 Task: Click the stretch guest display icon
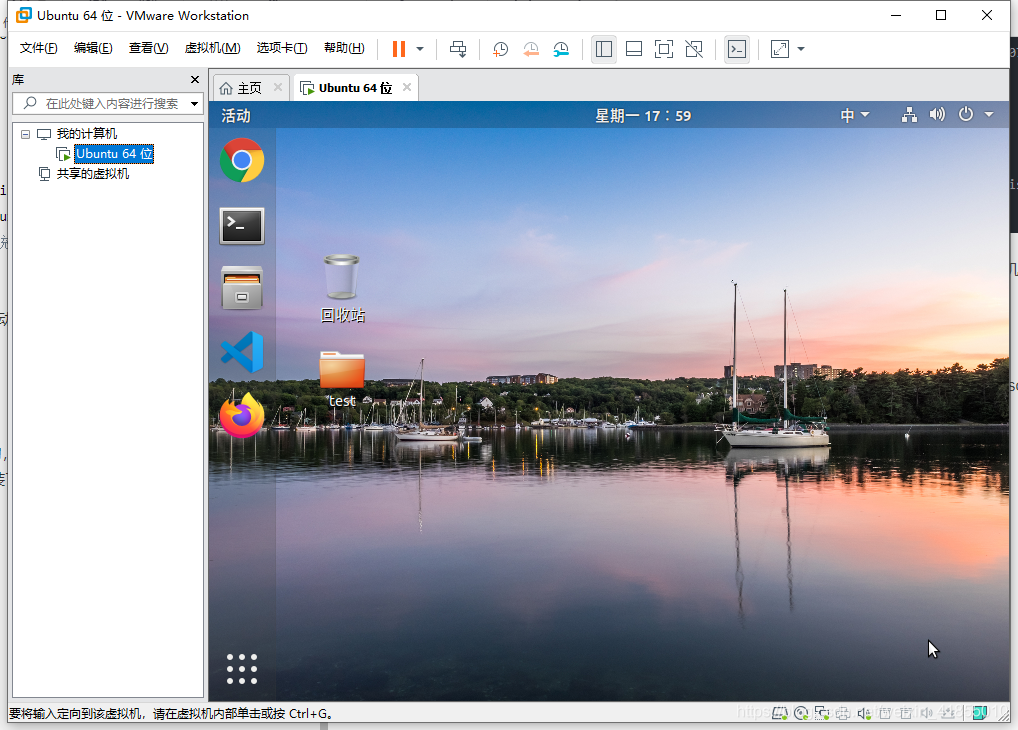pyautogui.click(x=780, y=49)
